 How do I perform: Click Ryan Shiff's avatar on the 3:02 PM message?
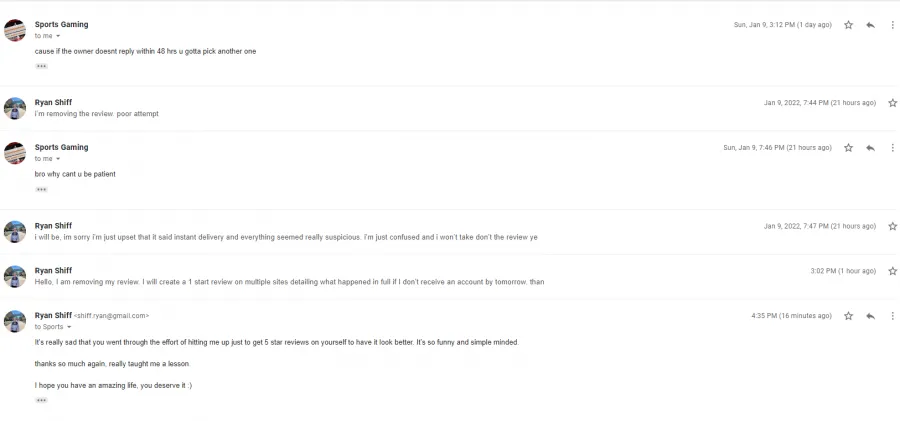coord(15,276)
